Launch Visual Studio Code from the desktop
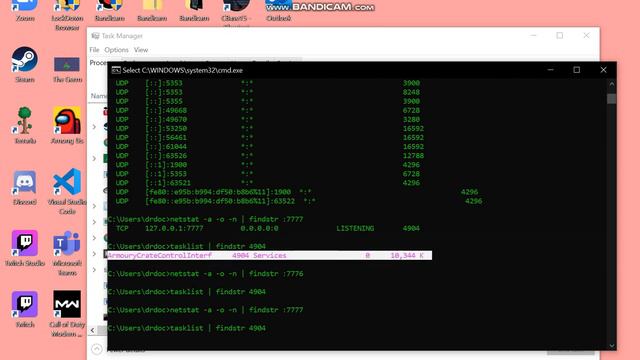640x360 pixels. [67, 192]
